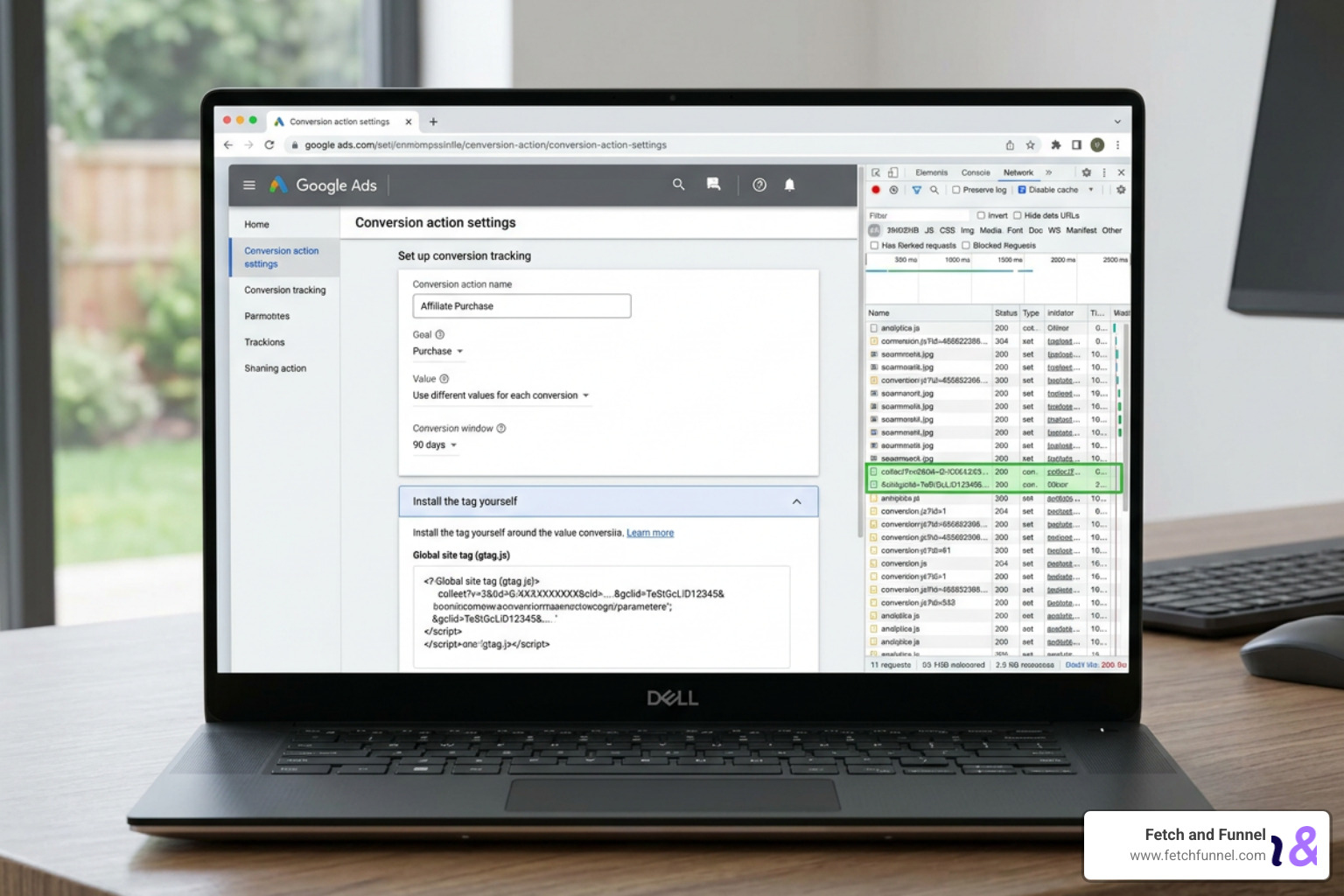Stop network recording with the red record button

tap(876, 190)
